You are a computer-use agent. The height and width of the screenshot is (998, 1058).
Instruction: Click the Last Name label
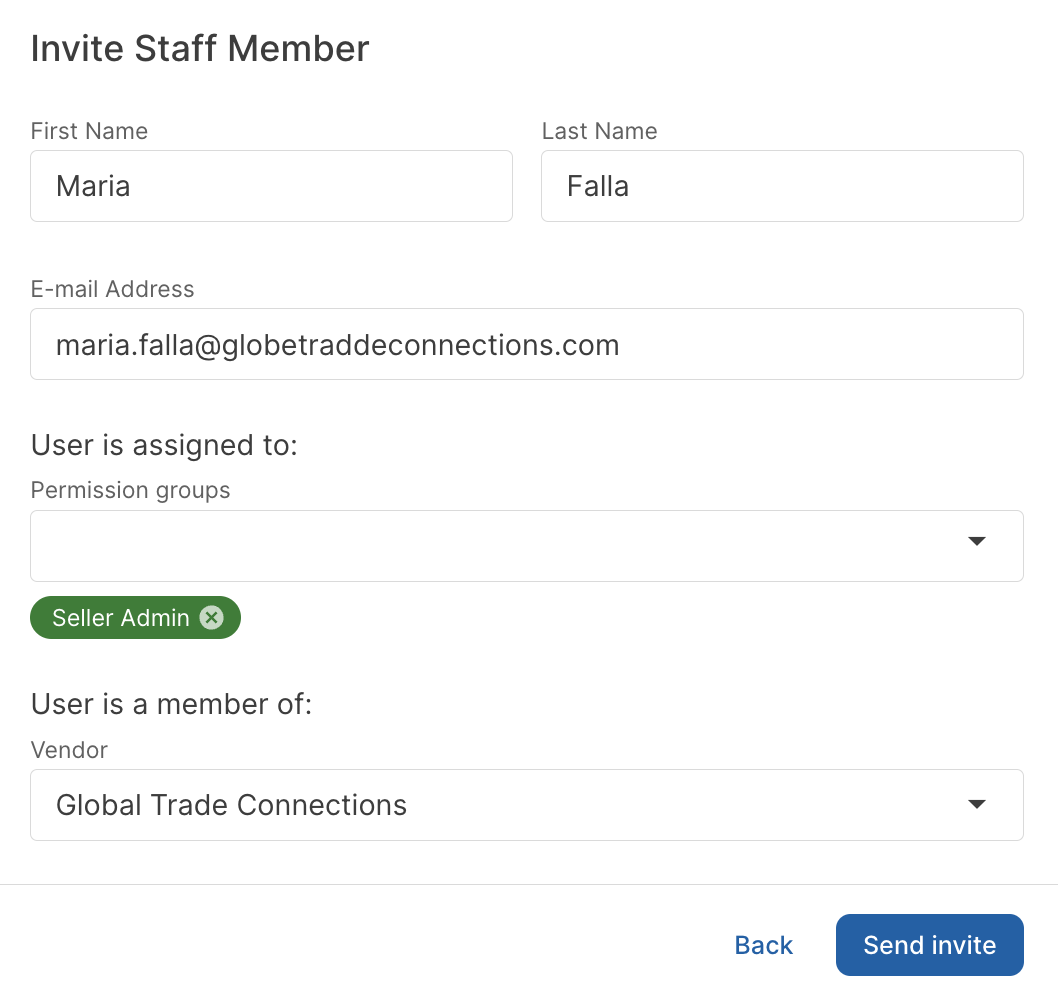tap(599, 131)
